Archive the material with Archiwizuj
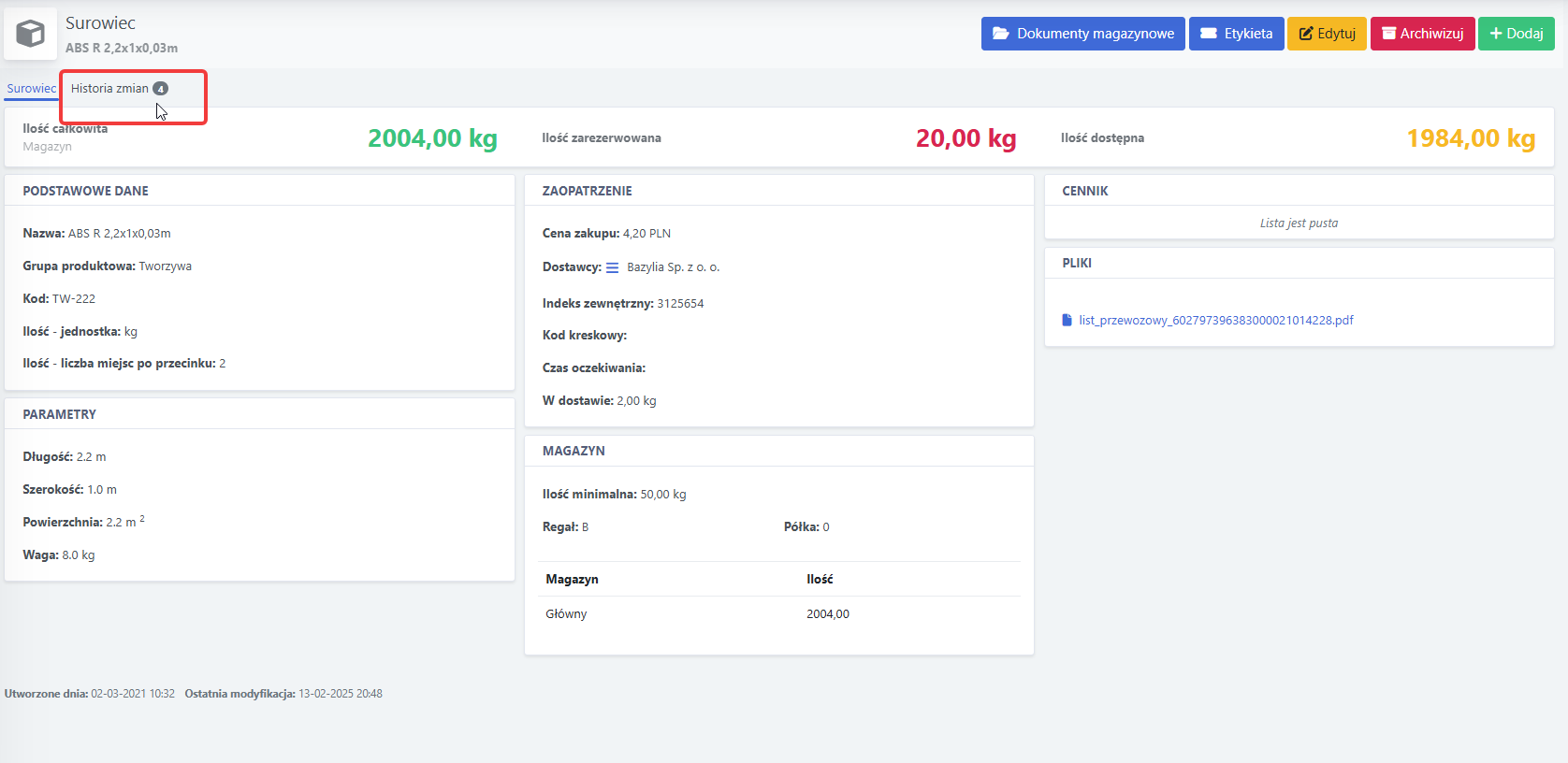This screenshot has height=763, width=1568. point(1422,34)
